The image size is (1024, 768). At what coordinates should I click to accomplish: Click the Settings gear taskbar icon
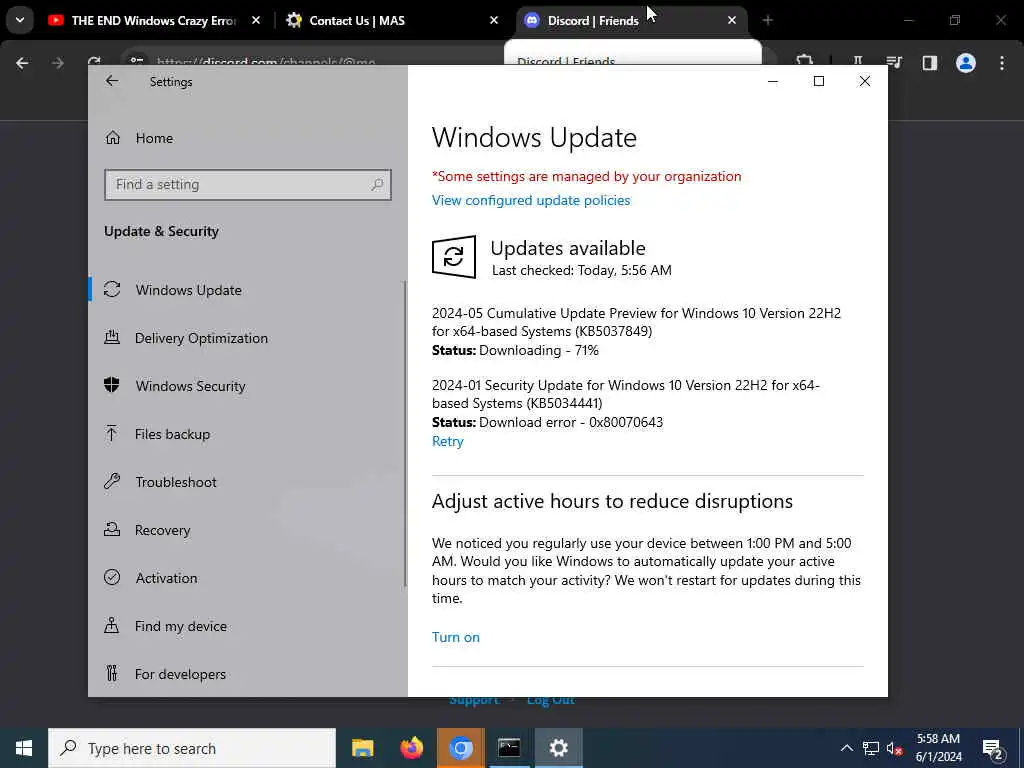pos(558,748)
